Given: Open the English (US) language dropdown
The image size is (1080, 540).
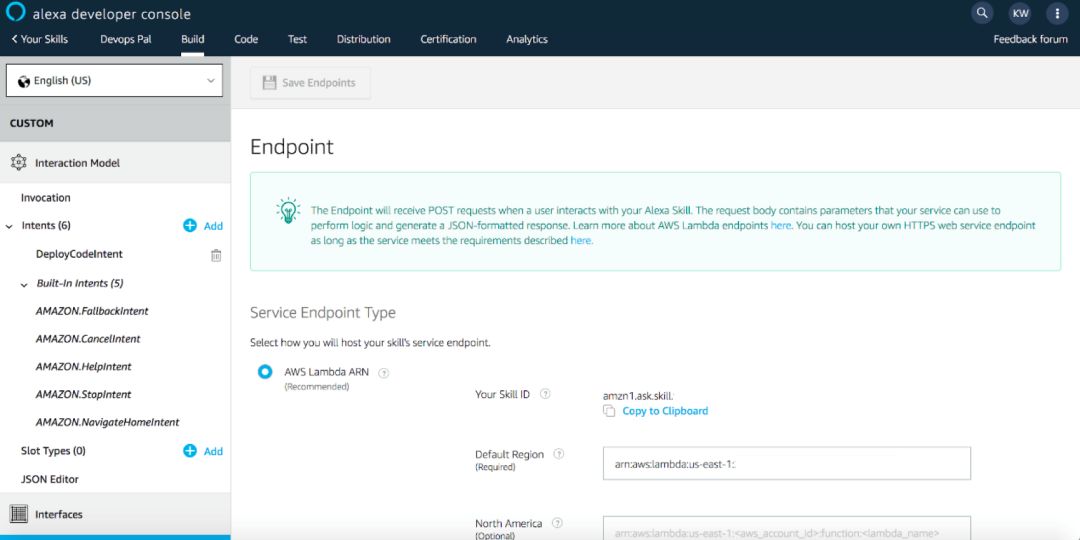Looking at the screenshot, I should pos(114,81).
